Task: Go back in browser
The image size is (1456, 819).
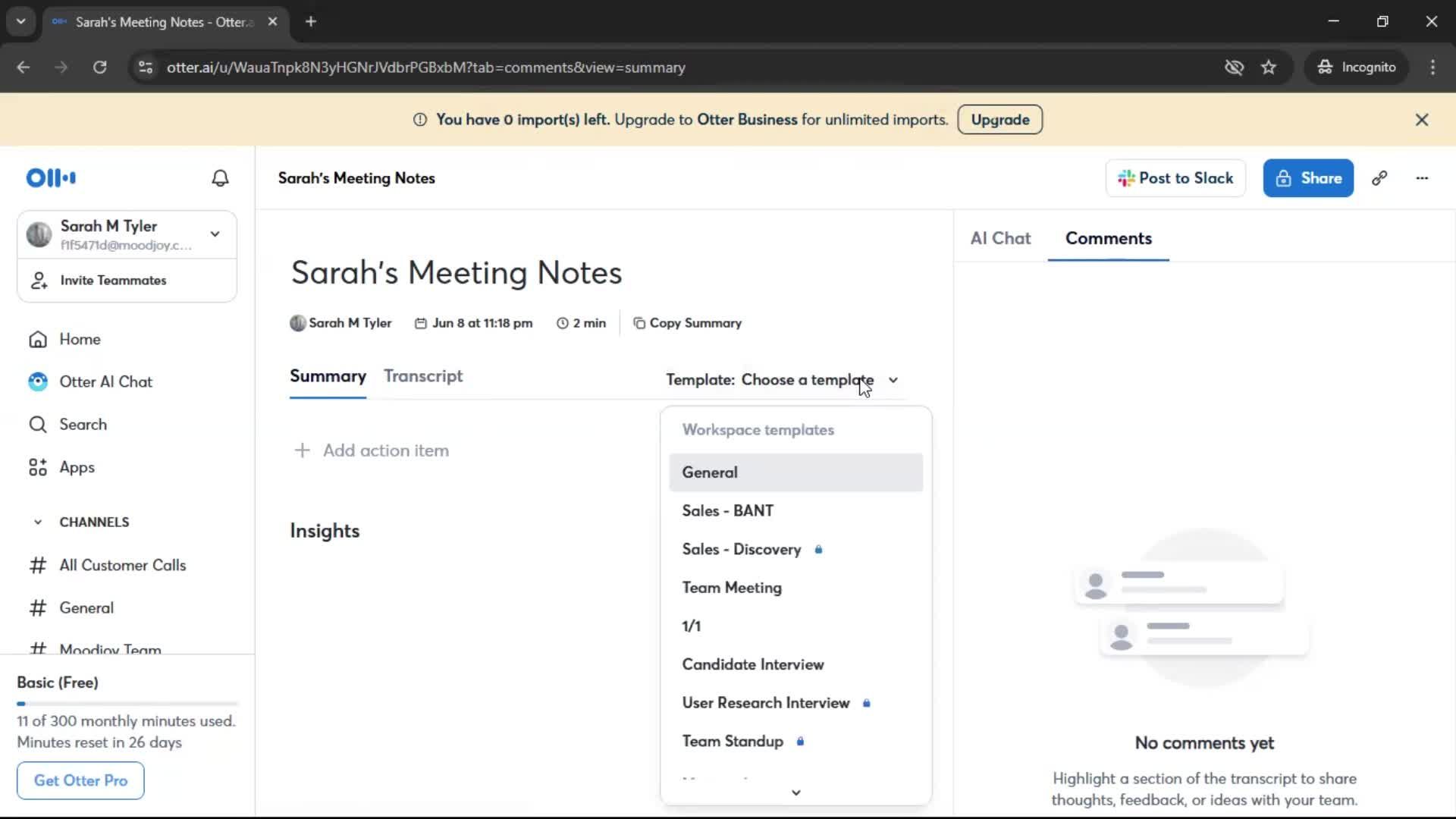Action: click(23, 67)
